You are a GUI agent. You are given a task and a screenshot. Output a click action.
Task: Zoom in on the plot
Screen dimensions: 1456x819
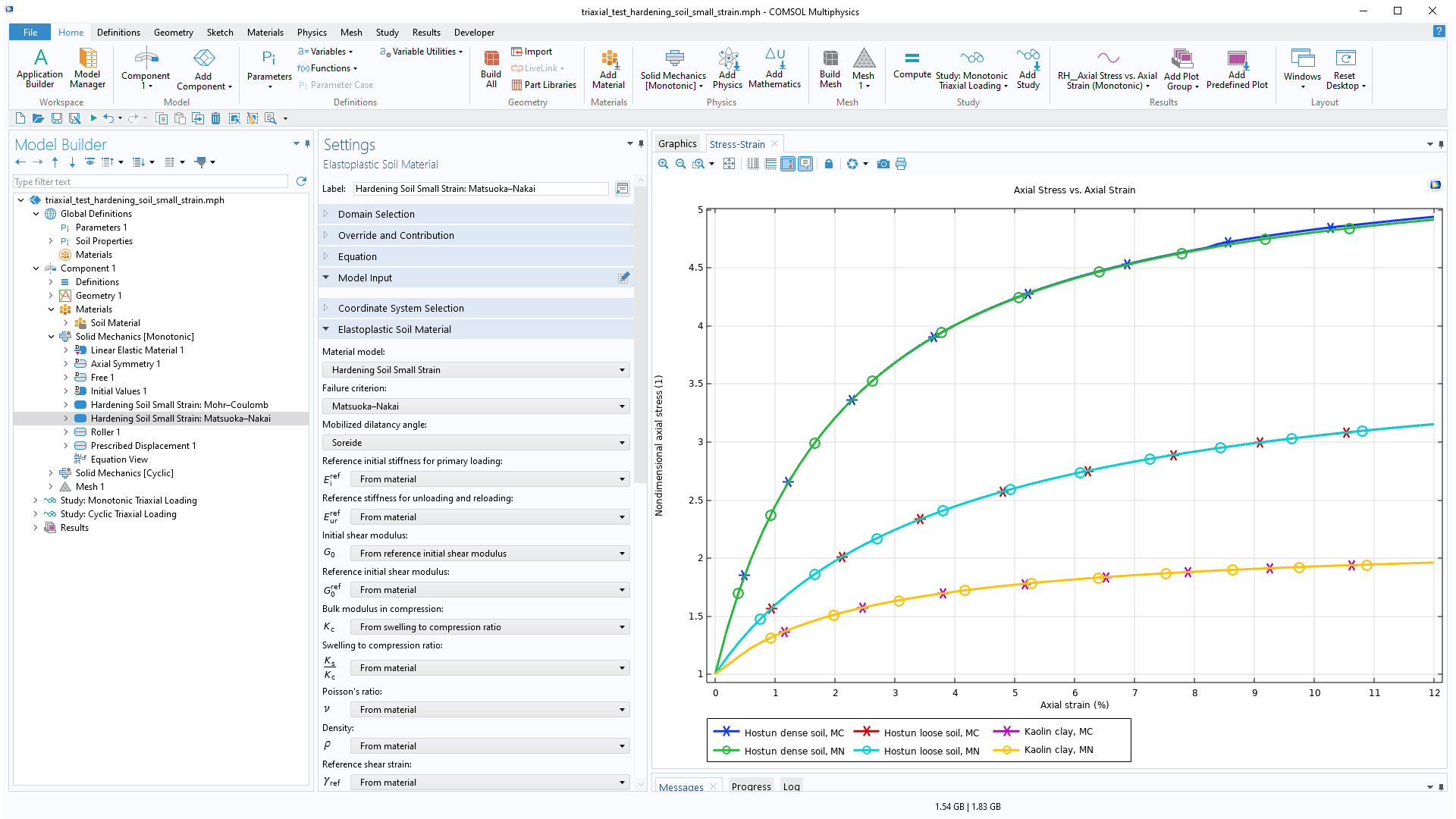click(664, 164)
